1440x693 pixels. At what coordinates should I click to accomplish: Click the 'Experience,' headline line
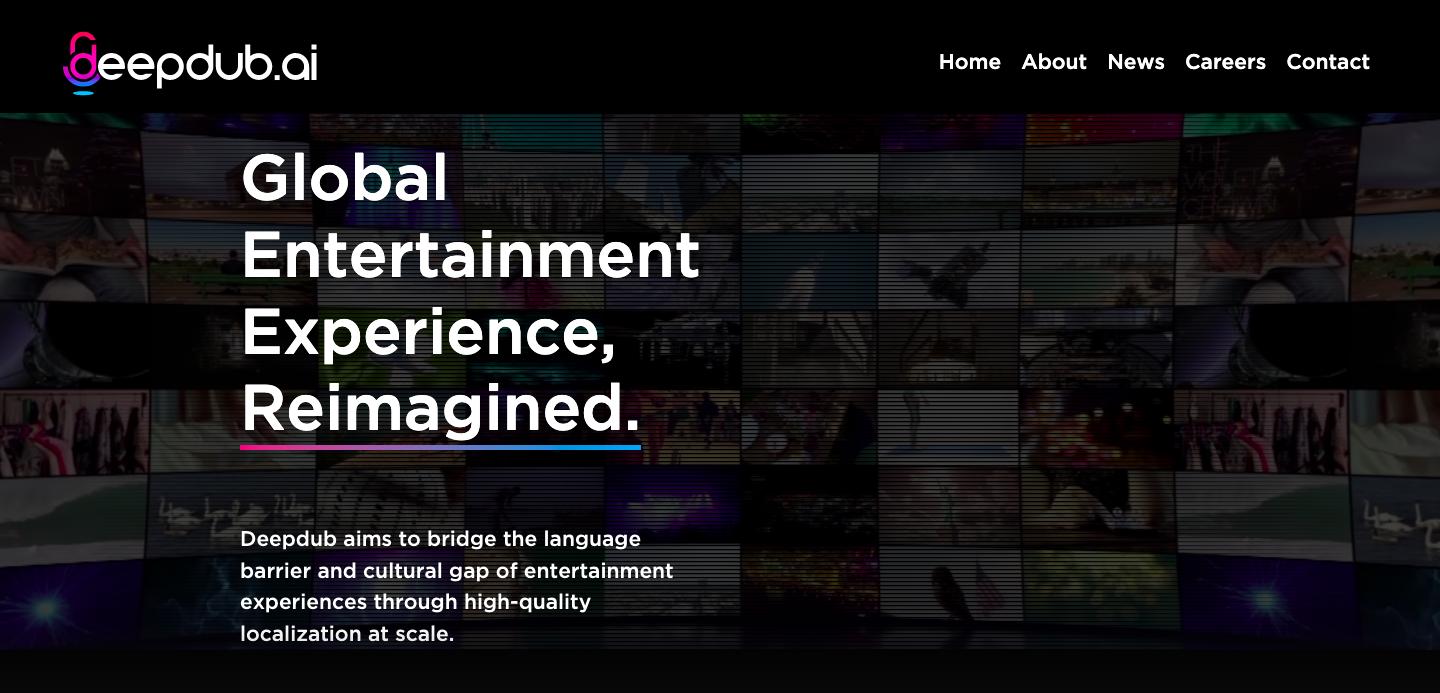coord(428,332)
